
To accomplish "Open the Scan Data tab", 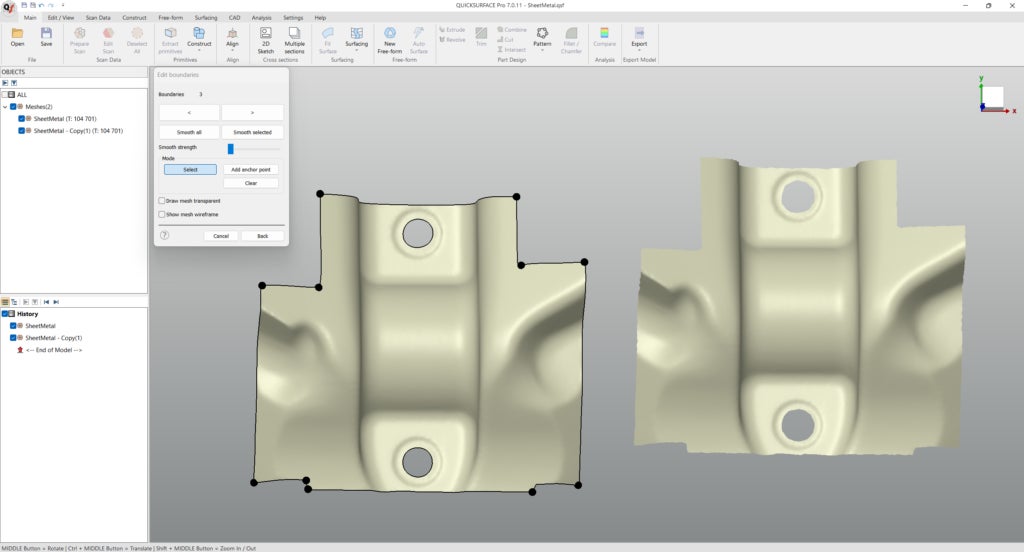I will (98, 18).
